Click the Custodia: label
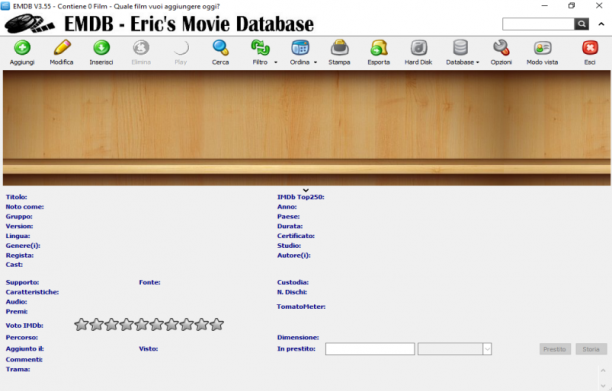612x391 pixels. coord(293,282)
